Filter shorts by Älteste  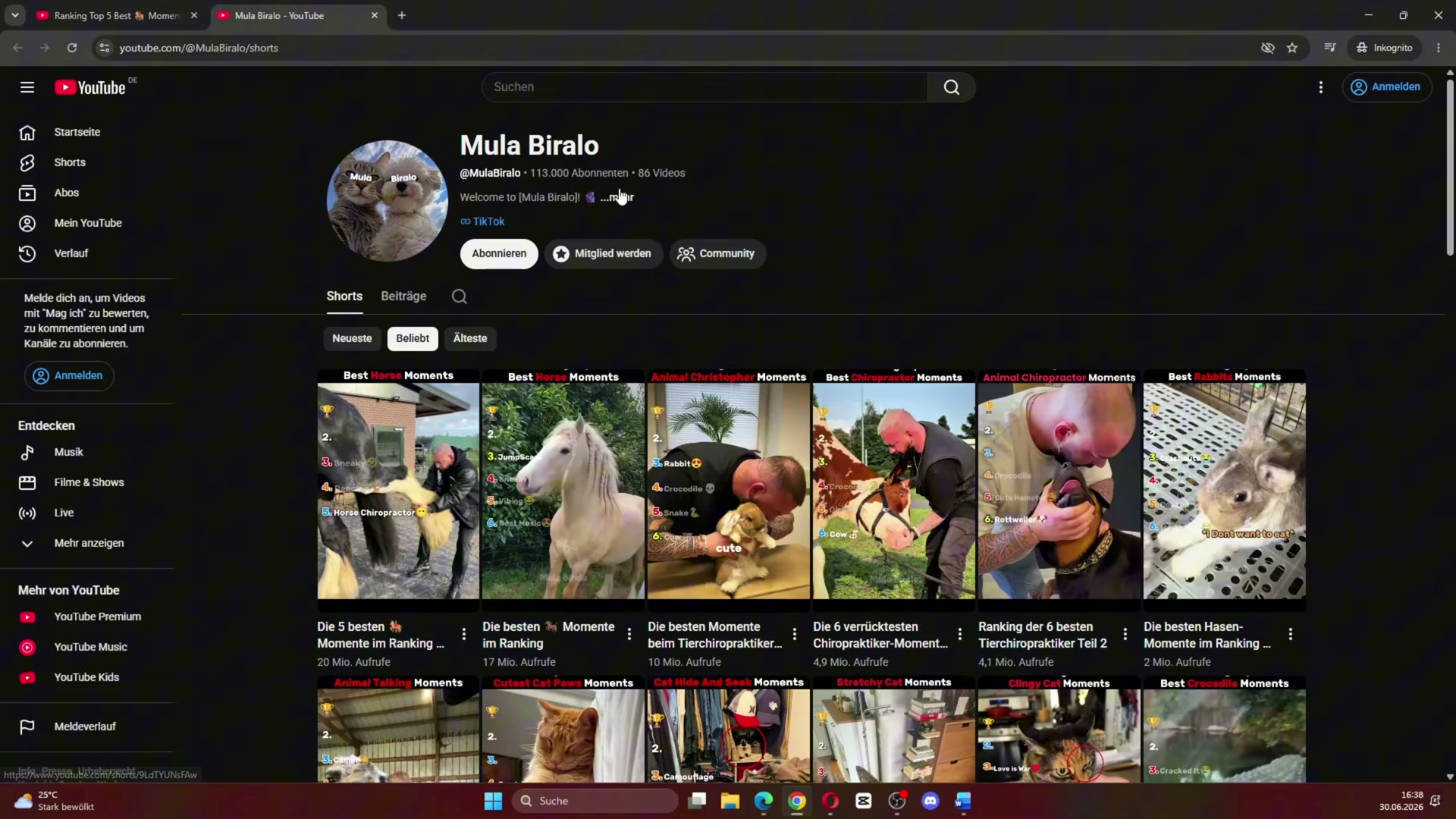point(470,338)
